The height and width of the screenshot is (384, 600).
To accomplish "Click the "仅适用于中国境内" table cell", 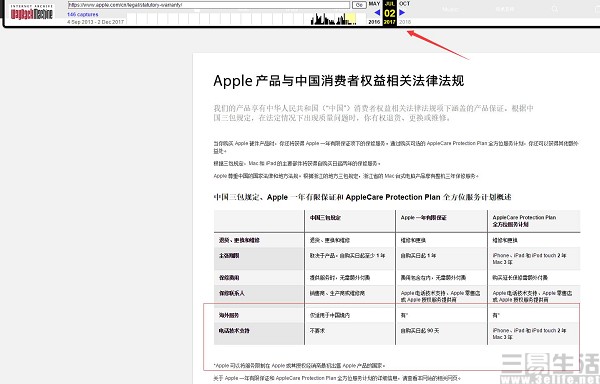I will [330, 315].
